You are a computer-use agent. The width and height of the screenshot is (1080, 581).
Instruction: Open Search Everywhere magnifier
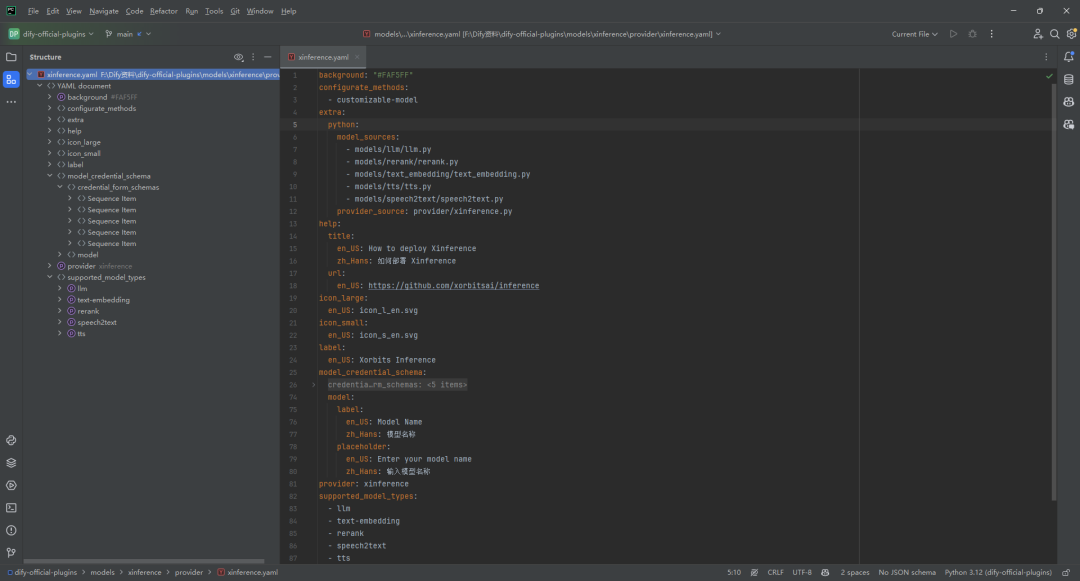pos(1055,34)
